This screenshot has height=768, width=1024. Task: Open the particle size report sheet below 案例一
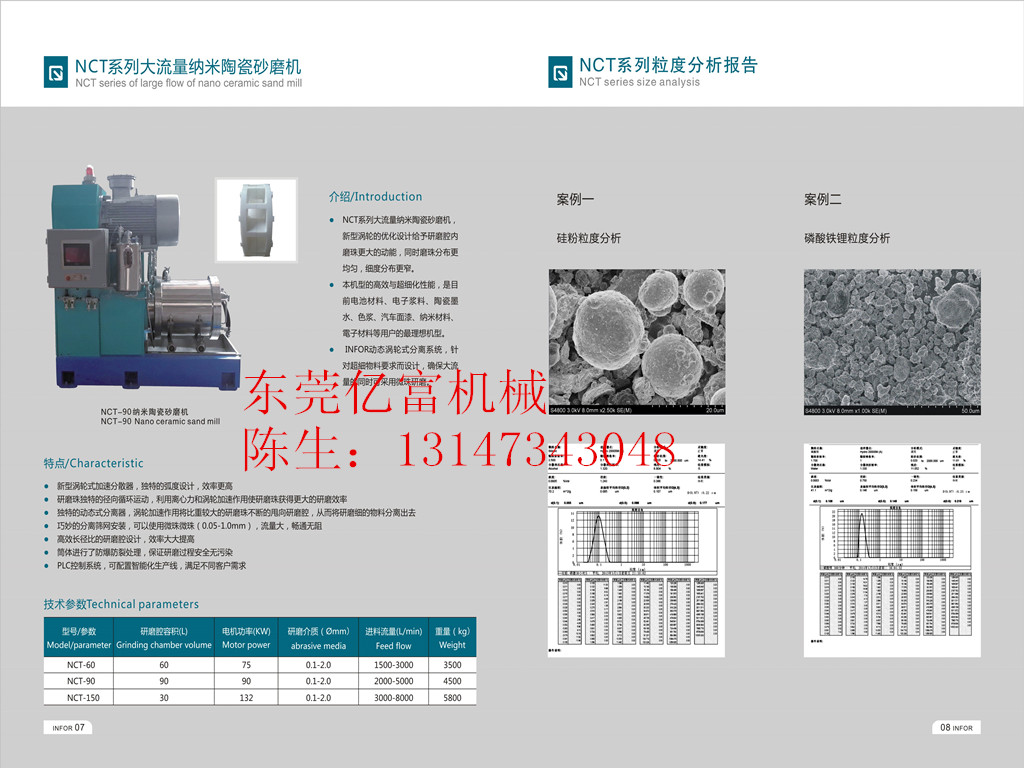[x=637, y=551]
